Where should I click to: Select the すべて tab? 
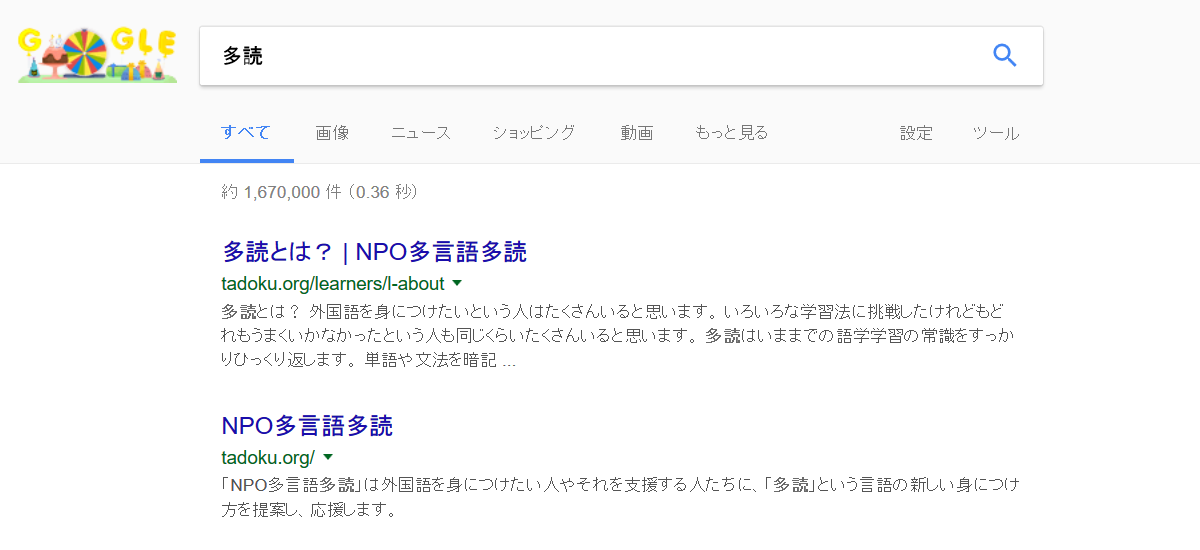[x=246, y=133]
